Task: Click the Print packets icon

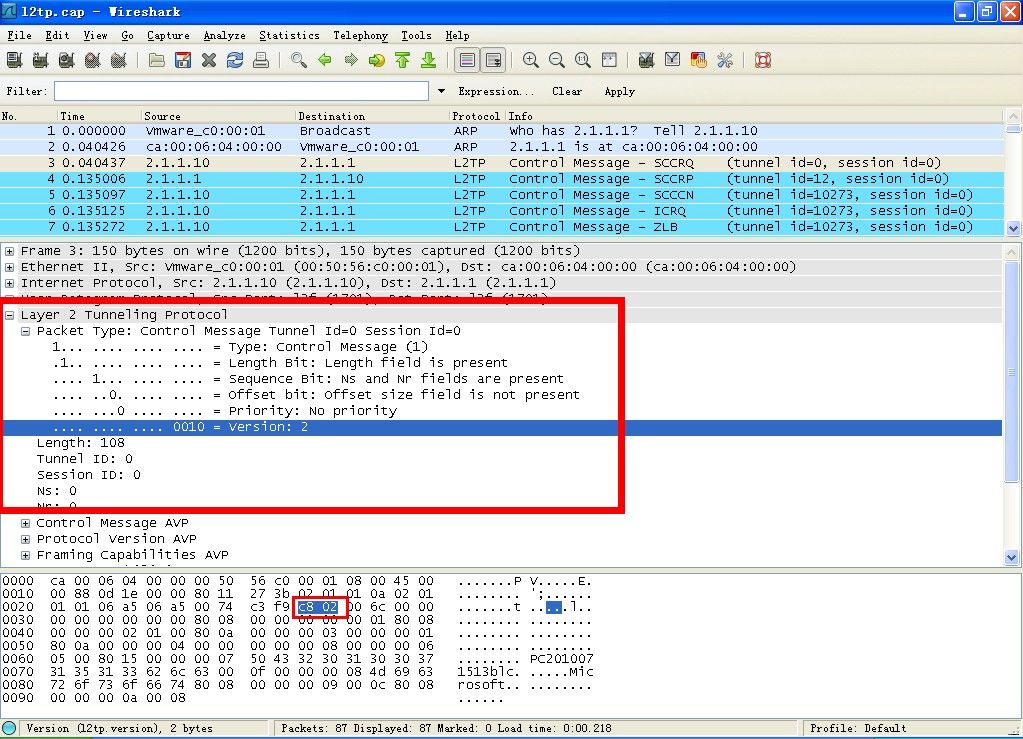Action: tap(261, 61)
